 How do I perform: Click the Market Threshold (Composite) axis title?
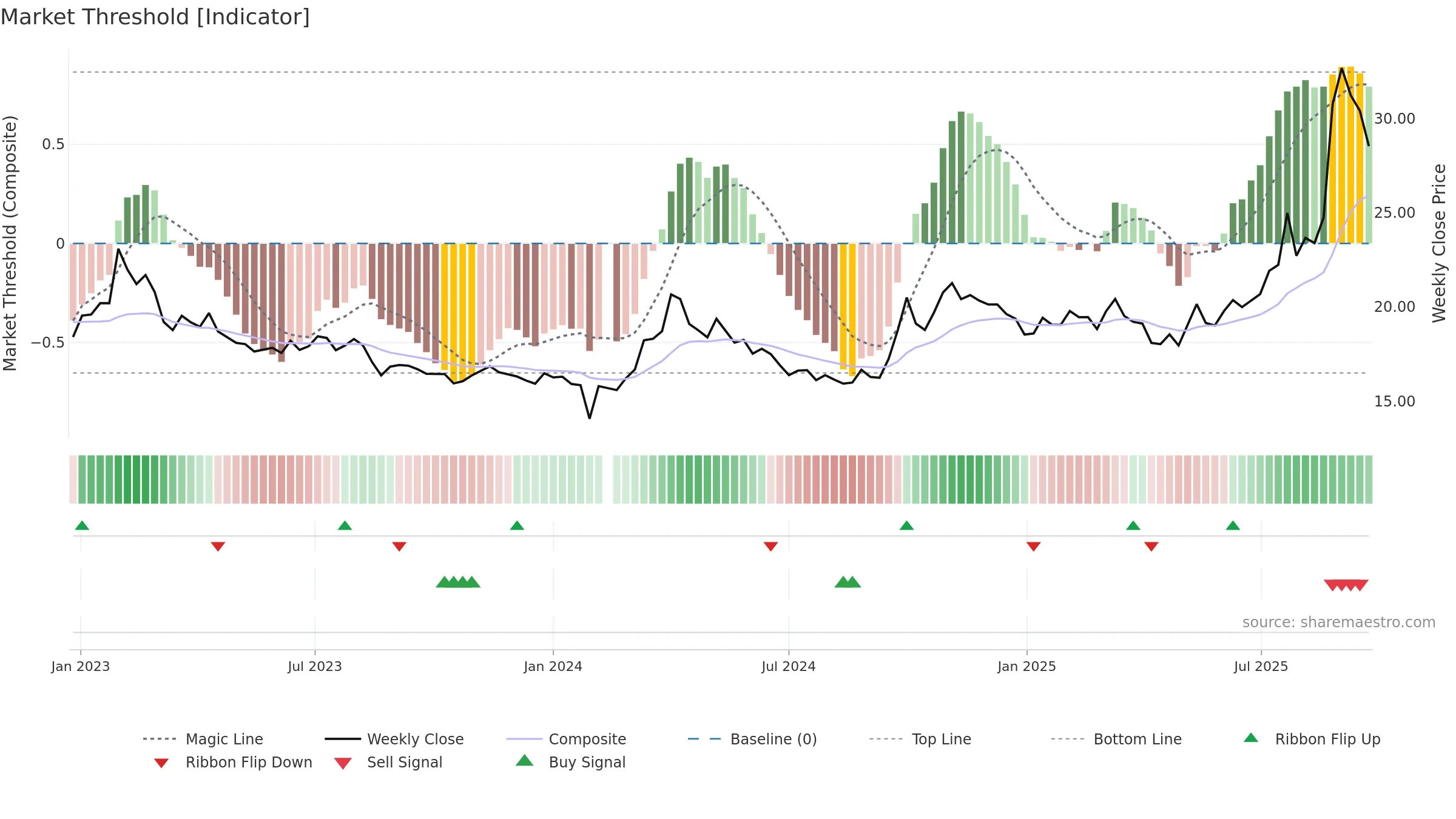point(10,243)
